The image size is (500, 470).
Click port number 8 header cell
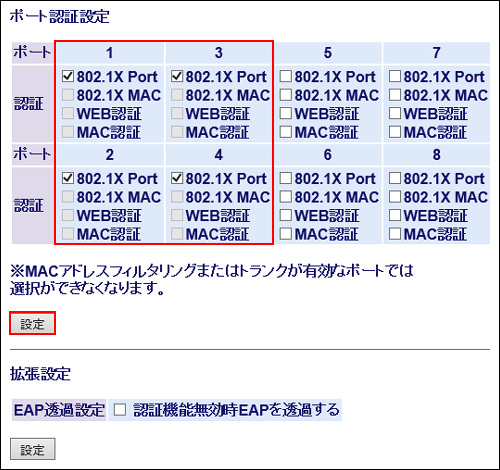tap(437, 155)
